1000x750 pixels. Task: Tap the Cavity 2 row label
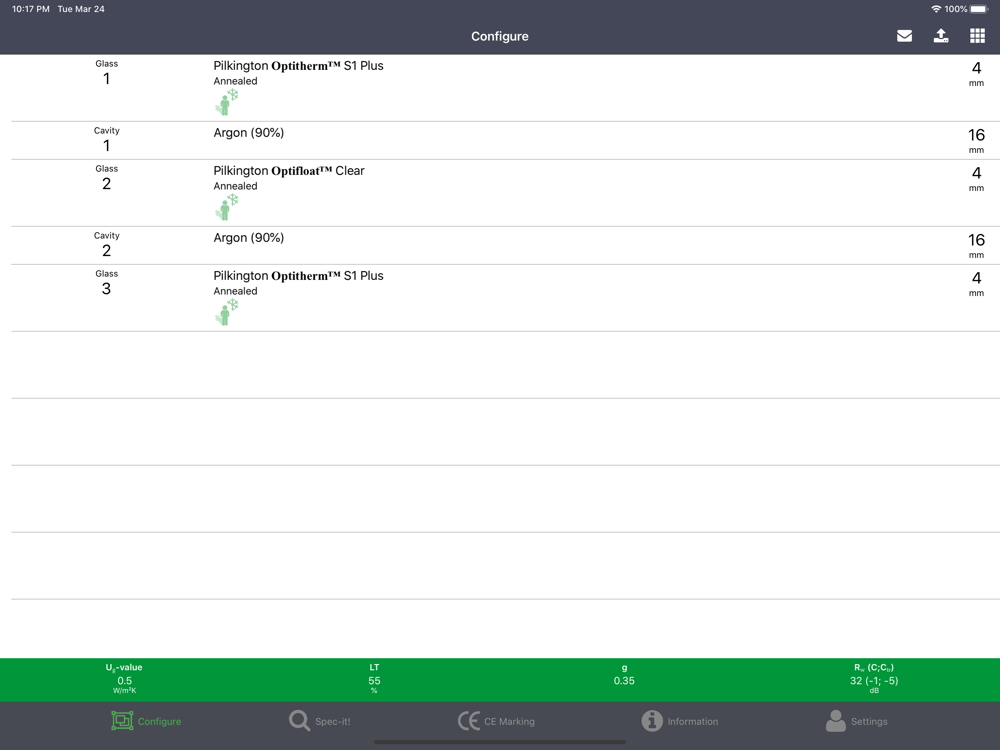coord(107,245)
